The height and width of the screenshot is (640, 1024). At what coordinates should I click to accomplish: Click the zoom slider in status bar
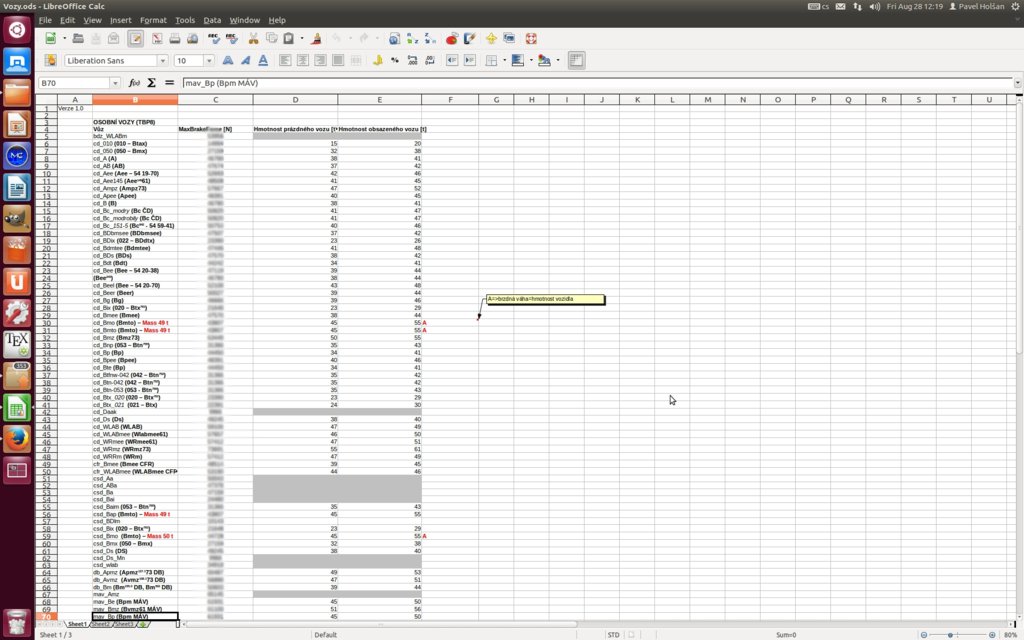tap(949, 634)
